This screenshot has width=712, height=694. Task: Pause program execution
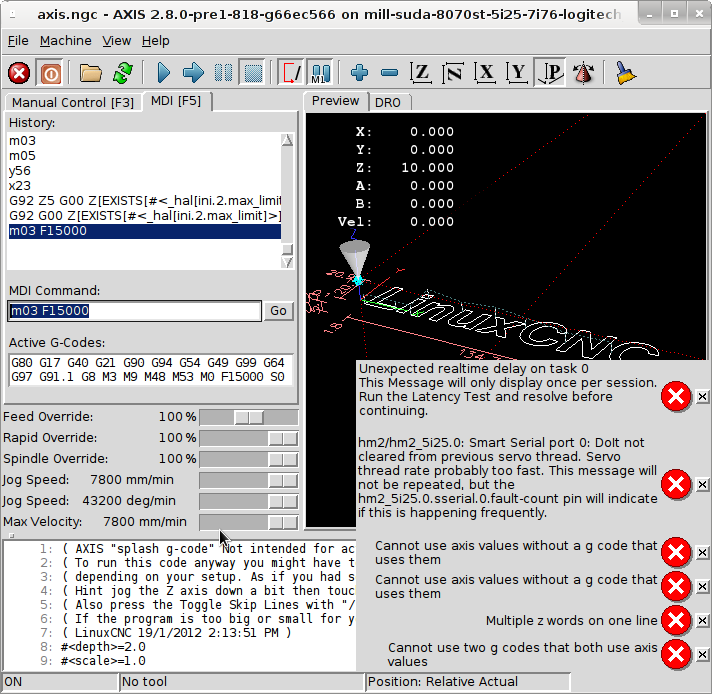(x=223, y=73)
